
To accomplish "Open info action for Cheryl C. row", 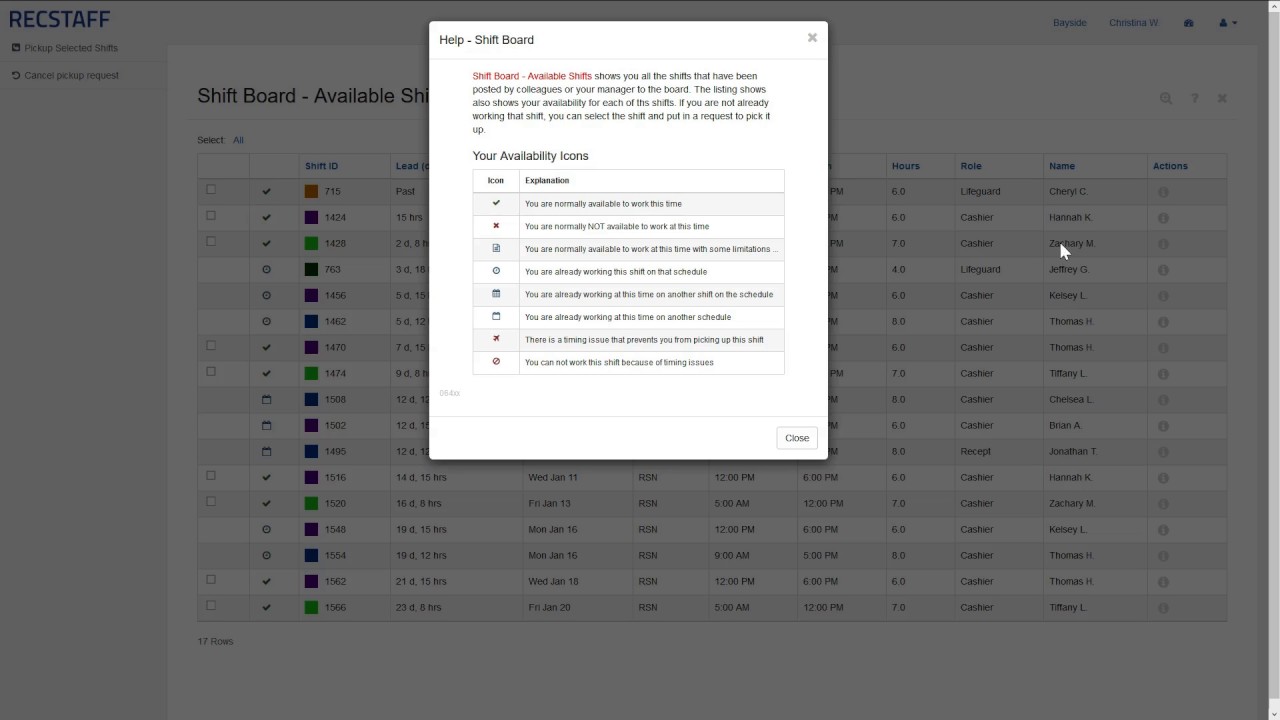I will point(1163,192).
